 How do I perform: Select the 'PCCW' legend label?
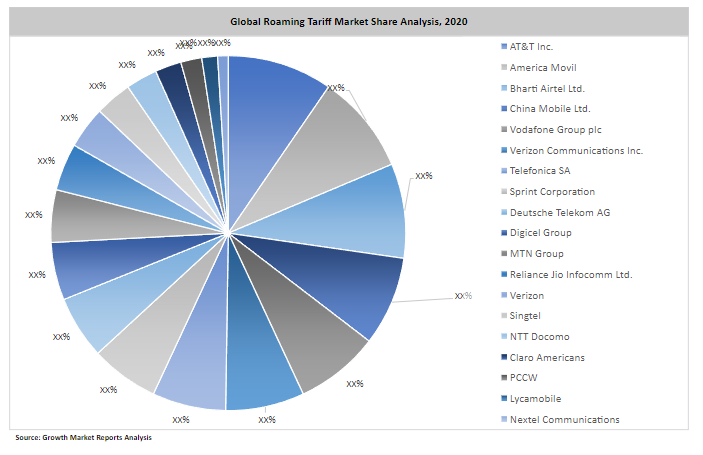(x=524, y=377)
